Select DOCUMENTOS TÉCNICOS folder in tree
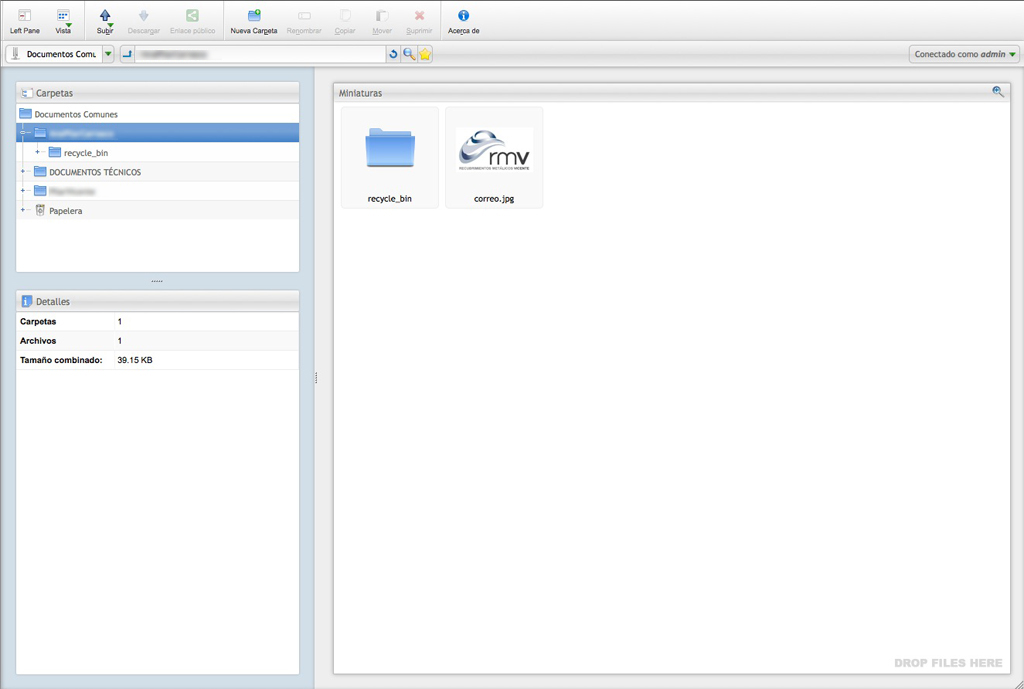The width and height of the screenshot is (1024, 689). click(x=94, y=172)
